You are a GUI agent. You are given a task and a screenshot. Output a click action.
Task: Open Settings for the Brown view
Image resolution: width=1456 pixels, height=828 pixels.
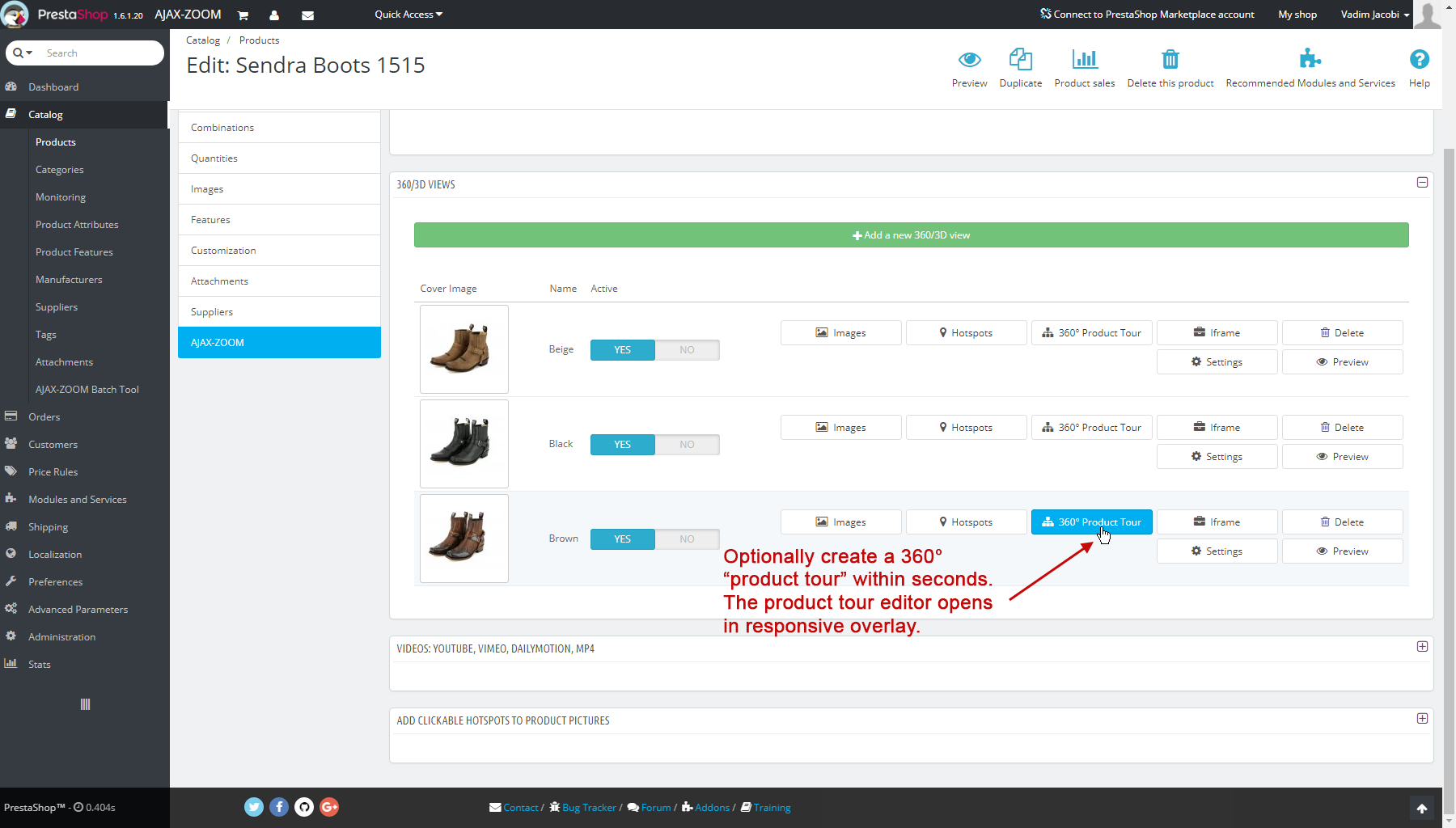1217,551
